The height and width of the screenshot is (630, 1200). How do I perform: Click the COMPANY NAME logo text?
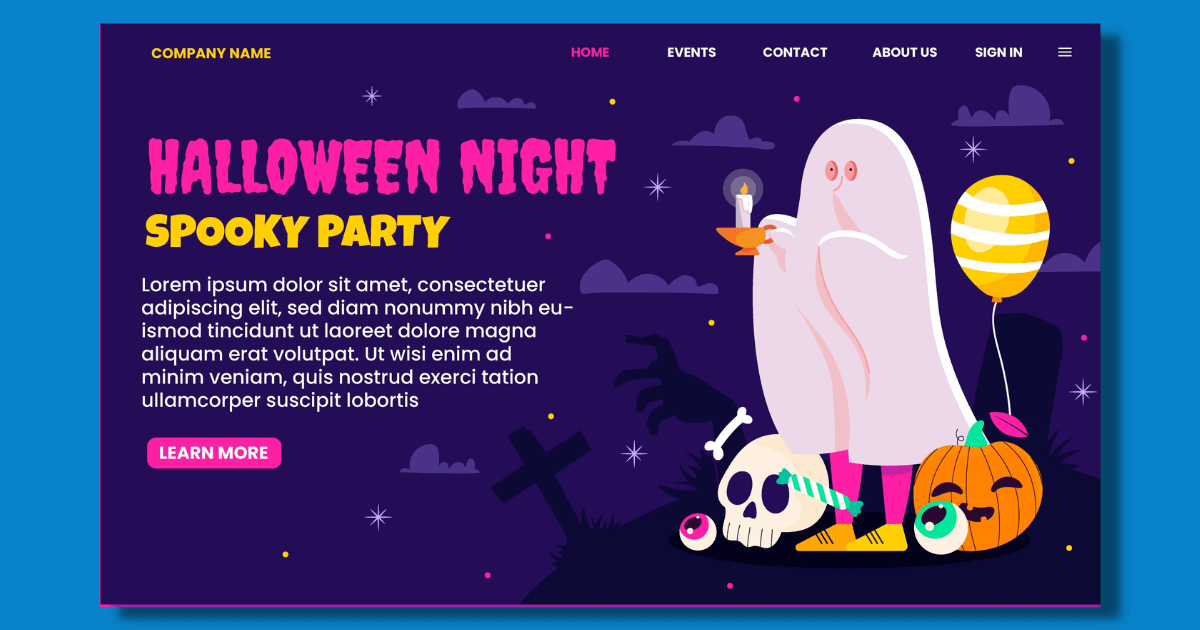[211, 53]
